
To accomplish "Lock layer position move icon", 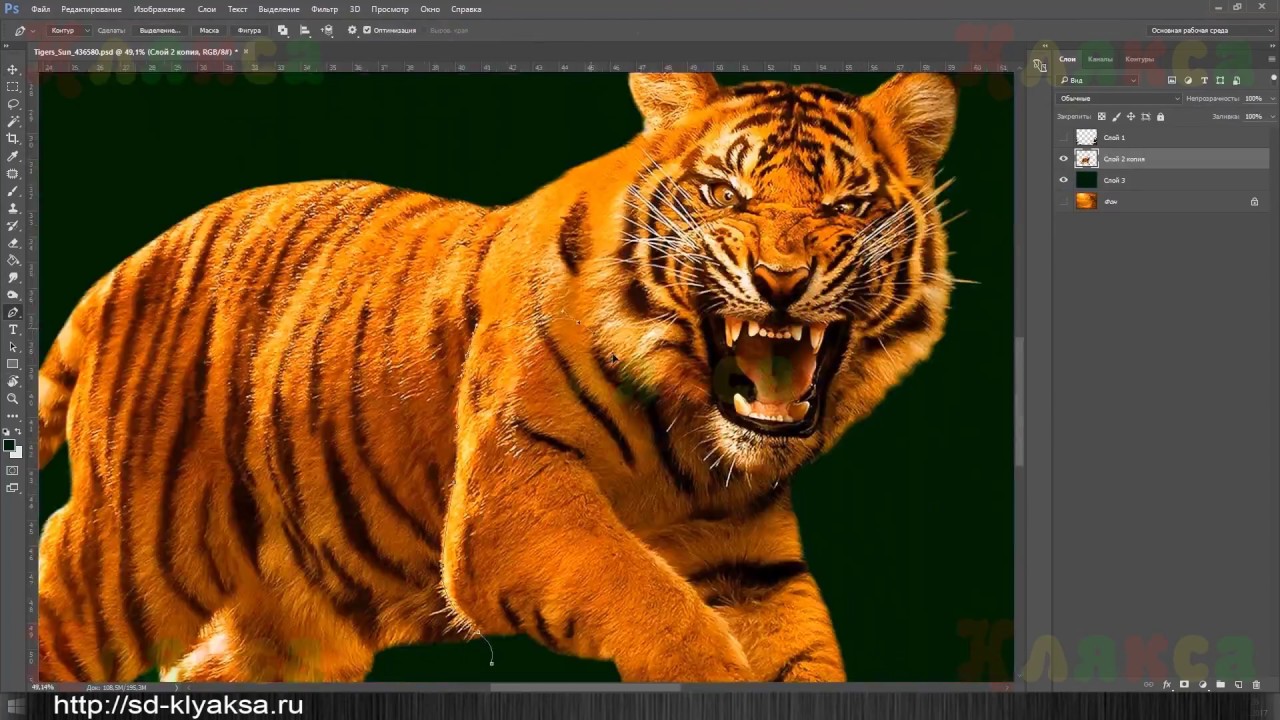I will (x=1131, y=117).
